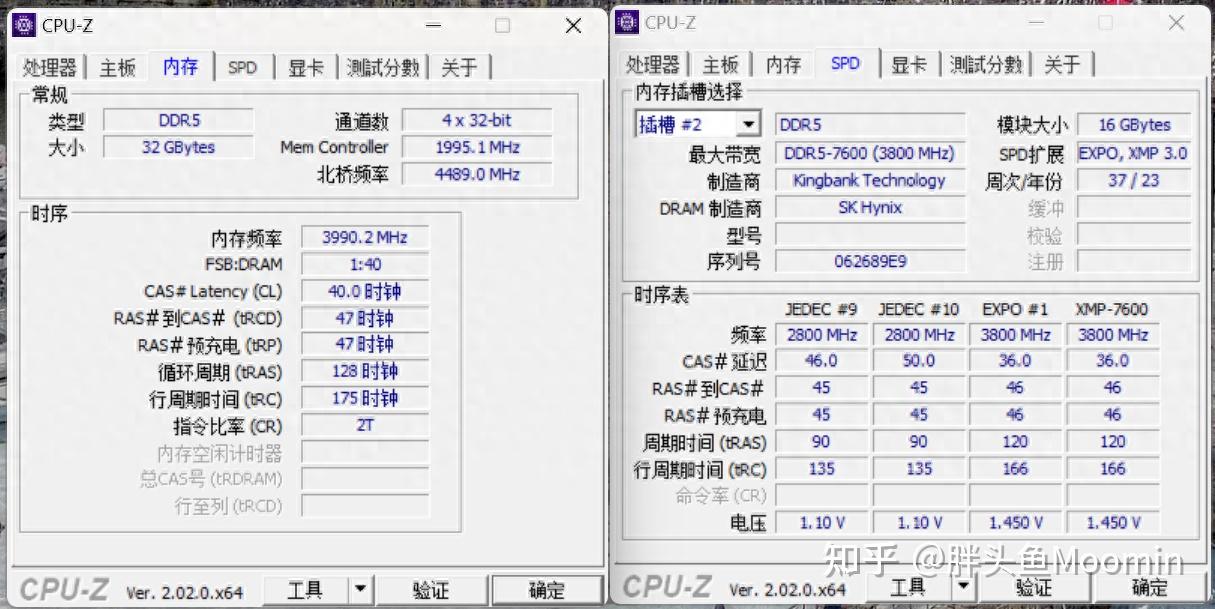
Task: Open 显卡 tab in left CPU-Z window
Action: [x=306, y=68]
